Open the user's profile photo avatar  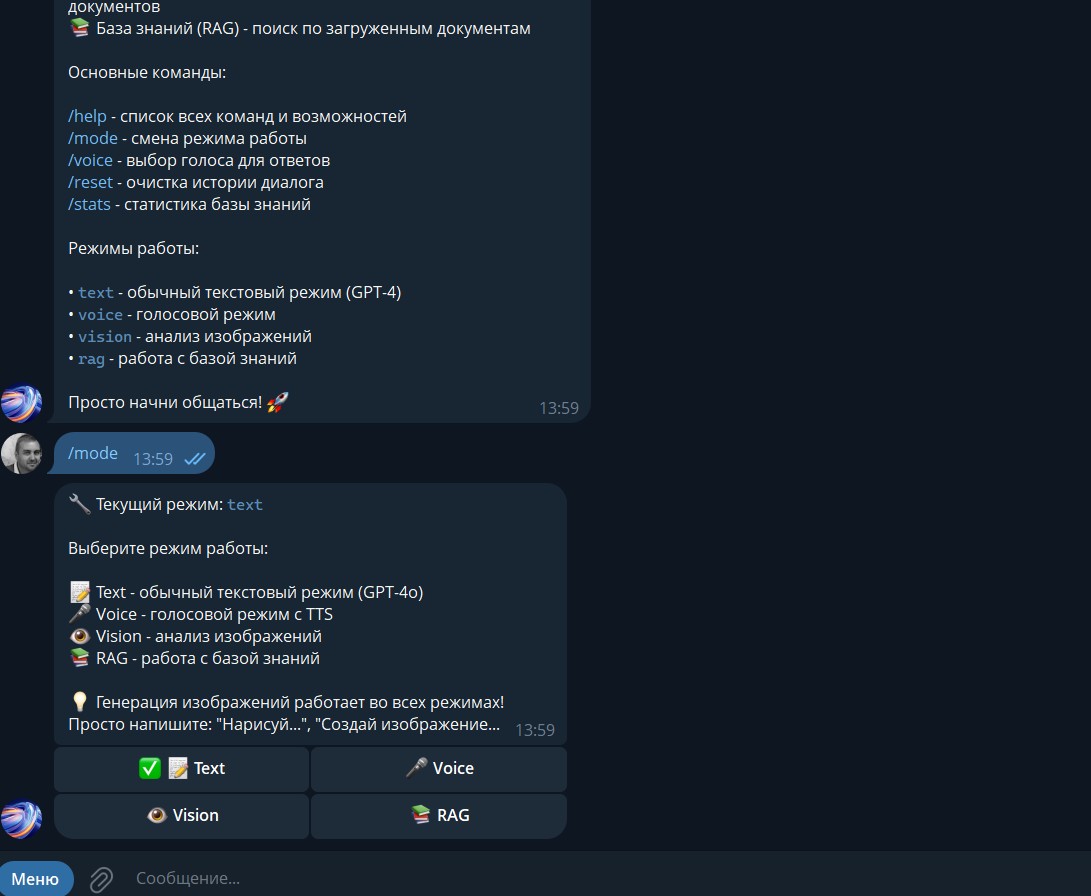[22, 454]
